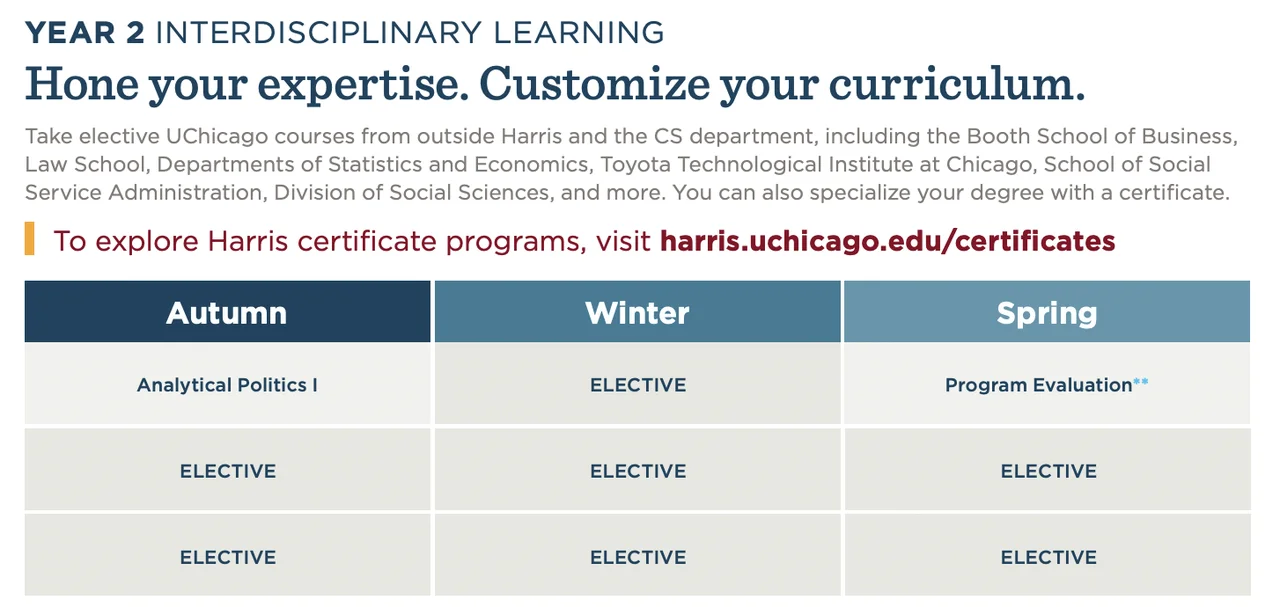
Task: Click the Analytical Politics I course cell
Action: tap(227, 385)
